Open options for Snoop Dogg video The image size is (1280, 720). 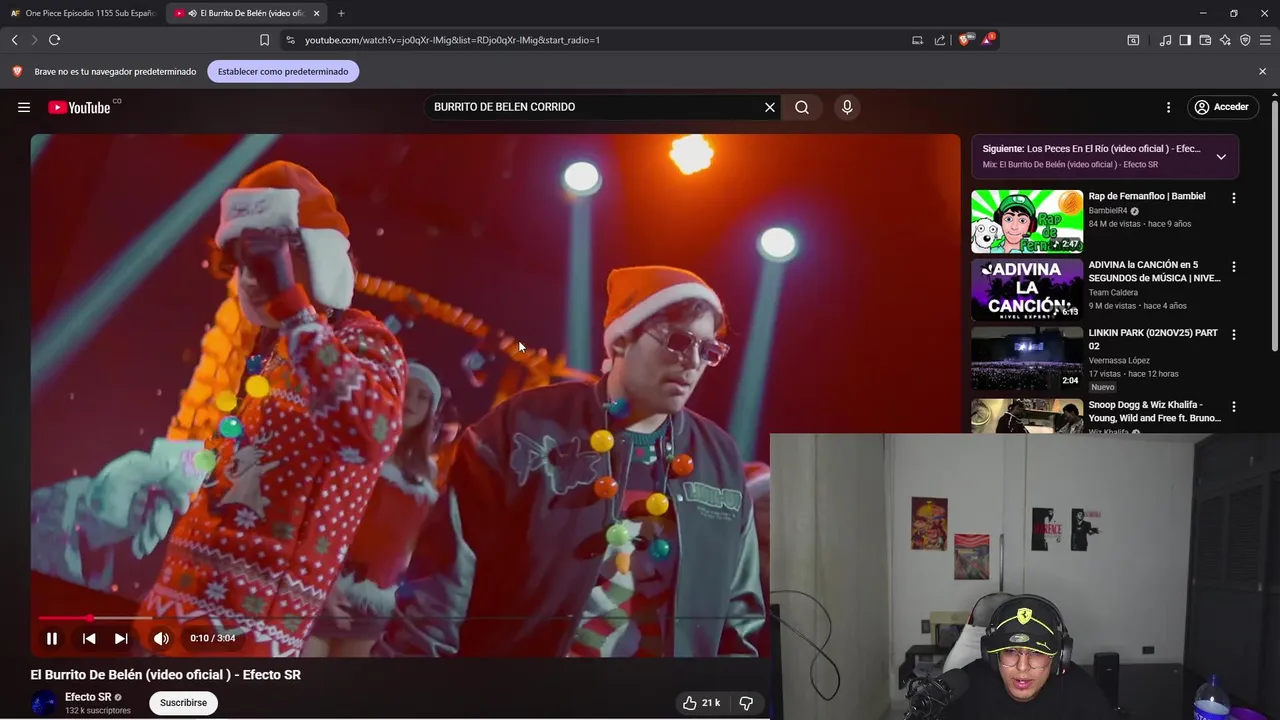[x=1233, y=407]
